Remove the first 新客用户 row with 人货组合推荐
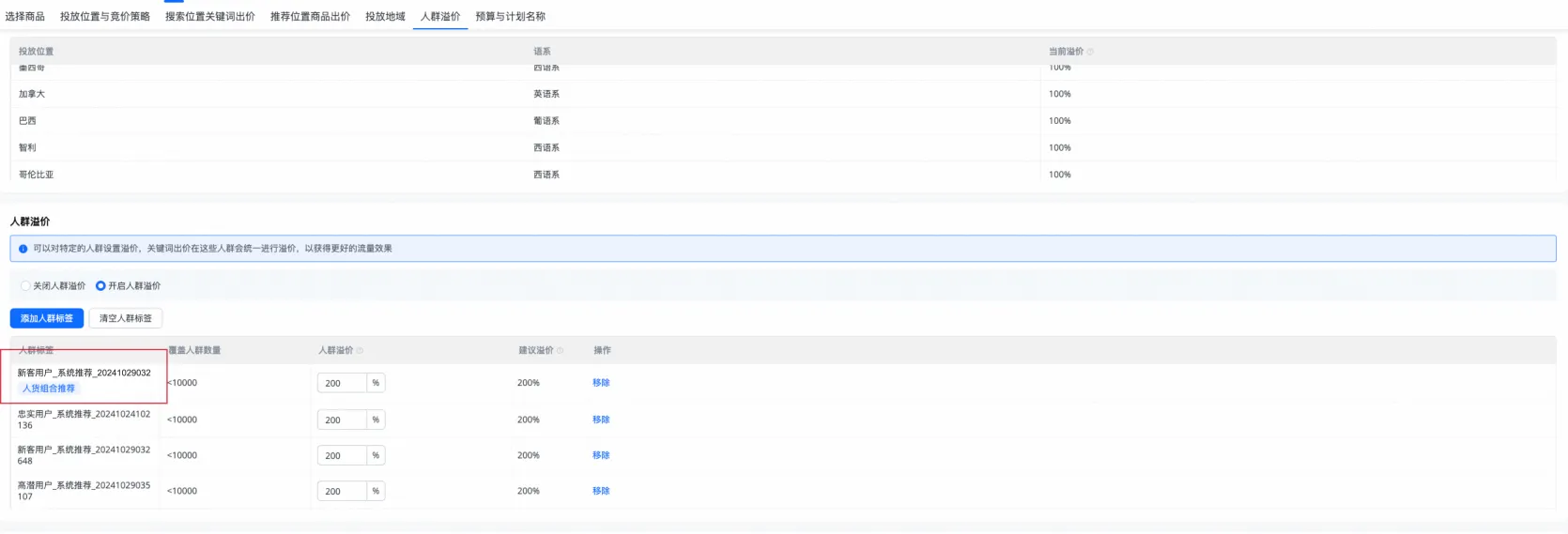Viewport: 1568px width, 534px height. coord(601,383)
